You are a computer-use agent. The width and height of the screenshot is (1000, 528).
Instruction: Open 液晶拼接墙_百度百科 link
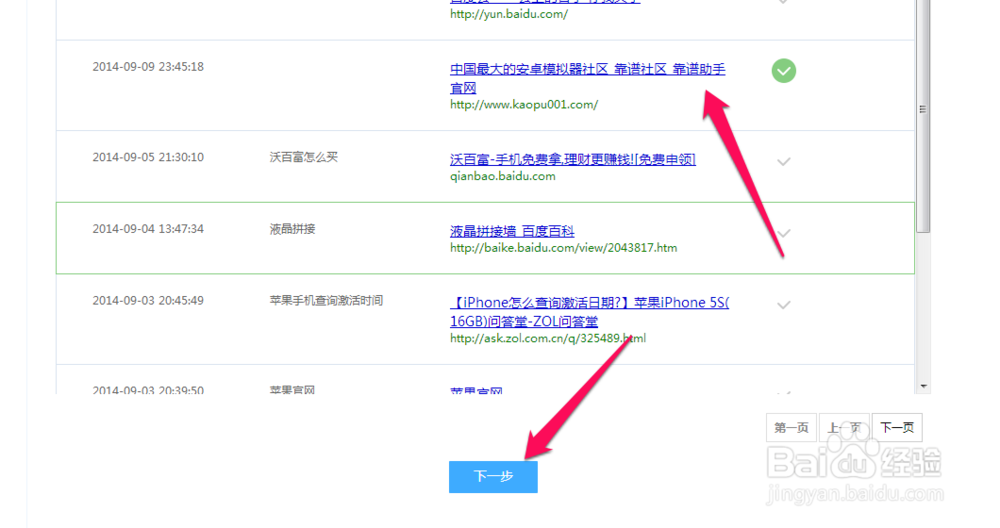pyautogui.click(x=512, y=231)
